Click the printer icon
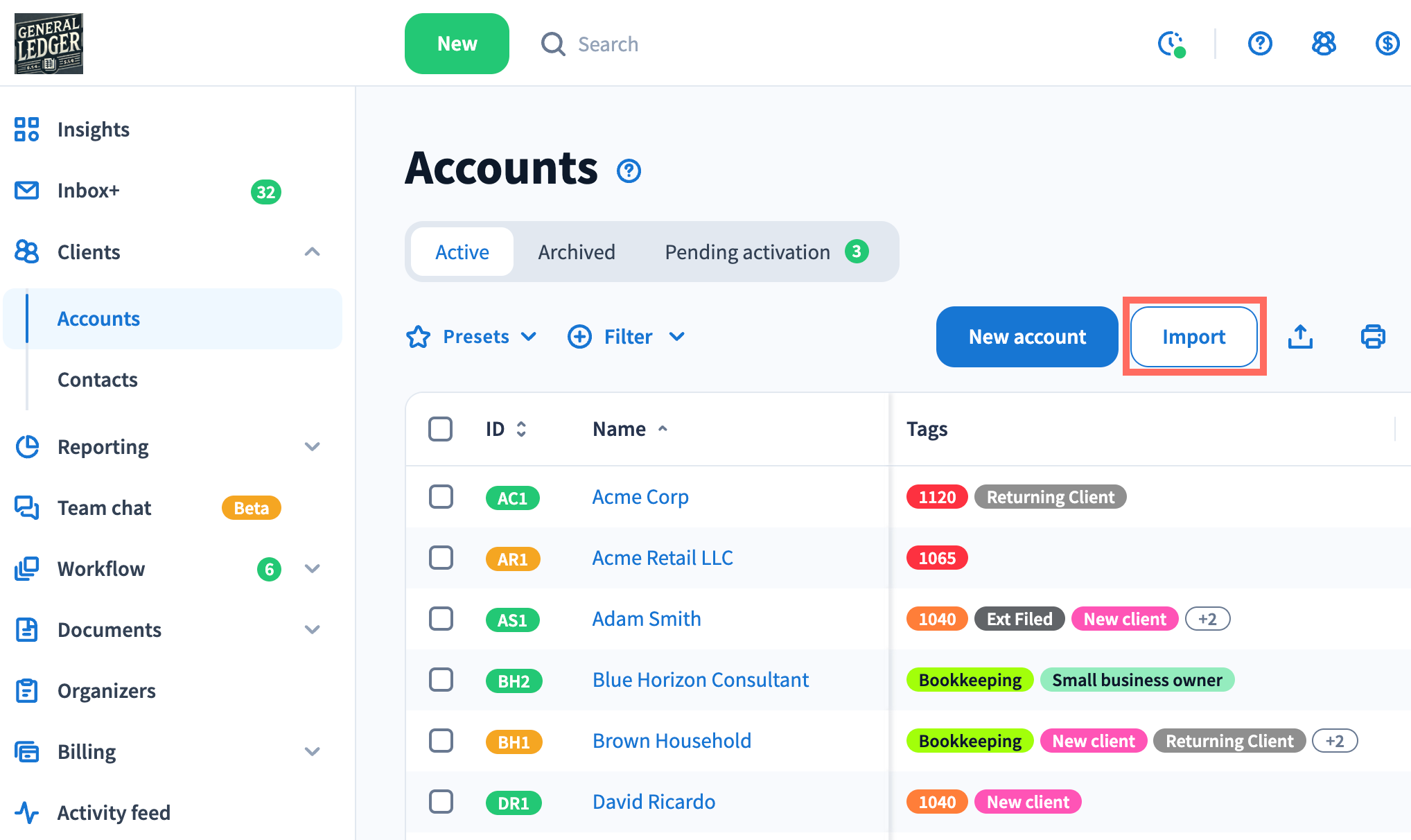This screenshot has width=1411, height=840. coord(1372,337)
